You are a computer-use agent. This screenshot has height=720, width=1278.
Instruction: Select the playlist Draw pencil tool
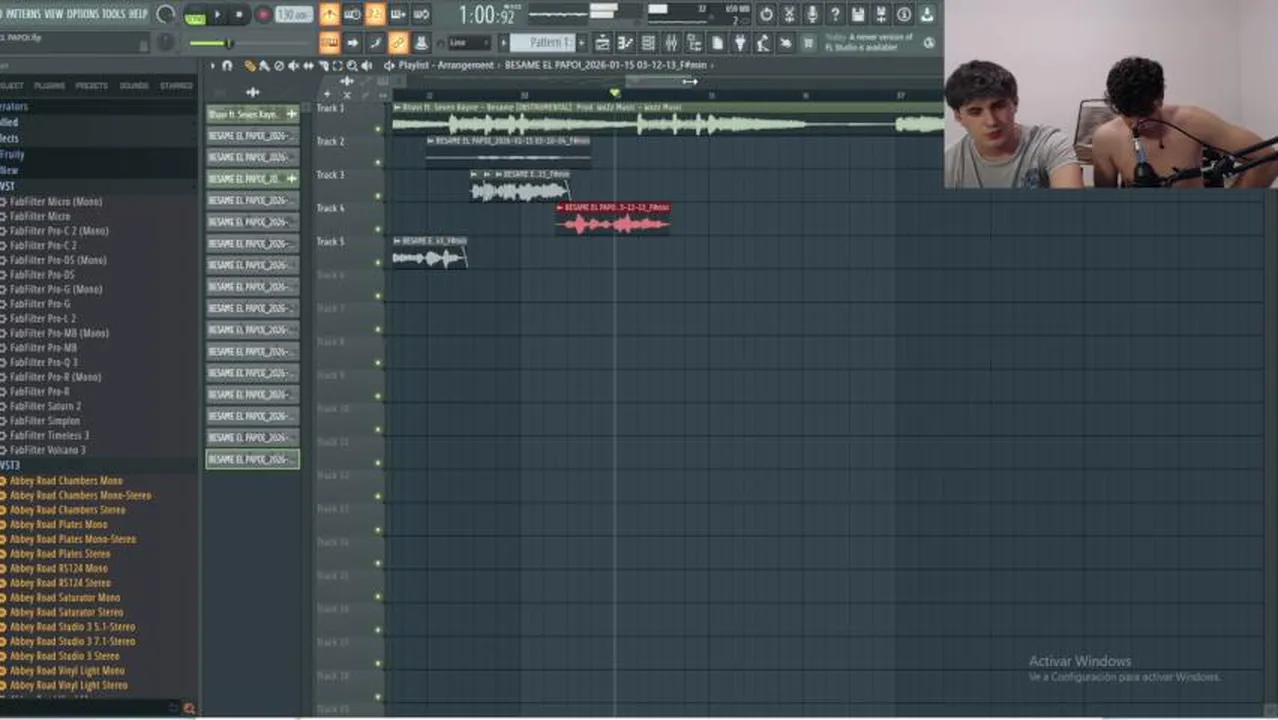[249, 66]
